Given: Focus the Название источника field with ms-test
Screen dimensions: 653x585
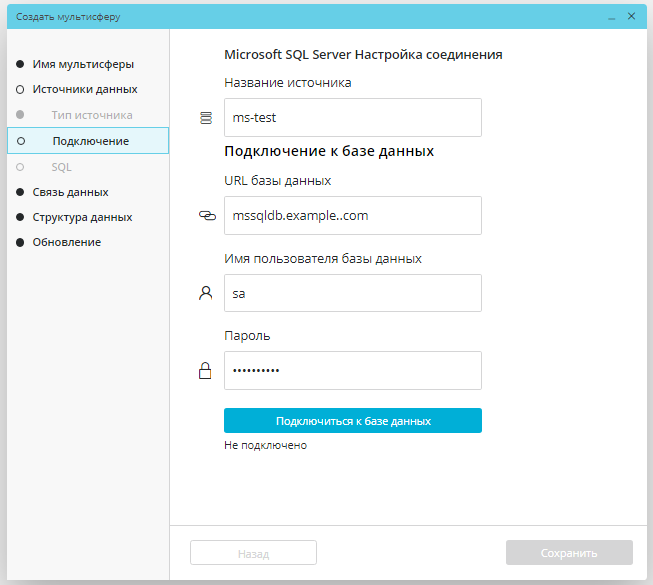Looking at the screenshot, I should point(353,117).
